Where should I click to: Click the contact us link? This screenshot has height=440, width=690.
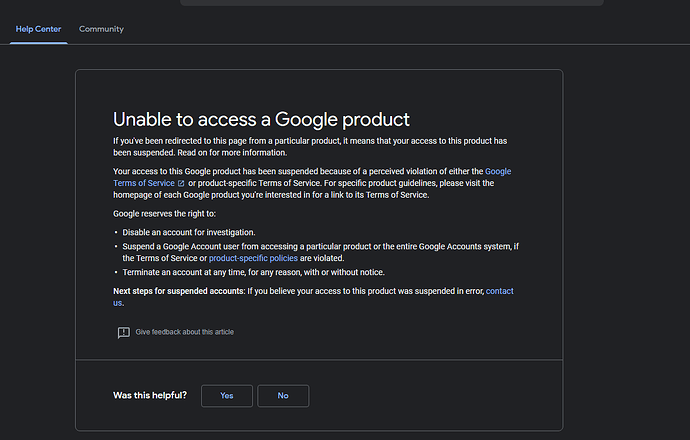499,291
